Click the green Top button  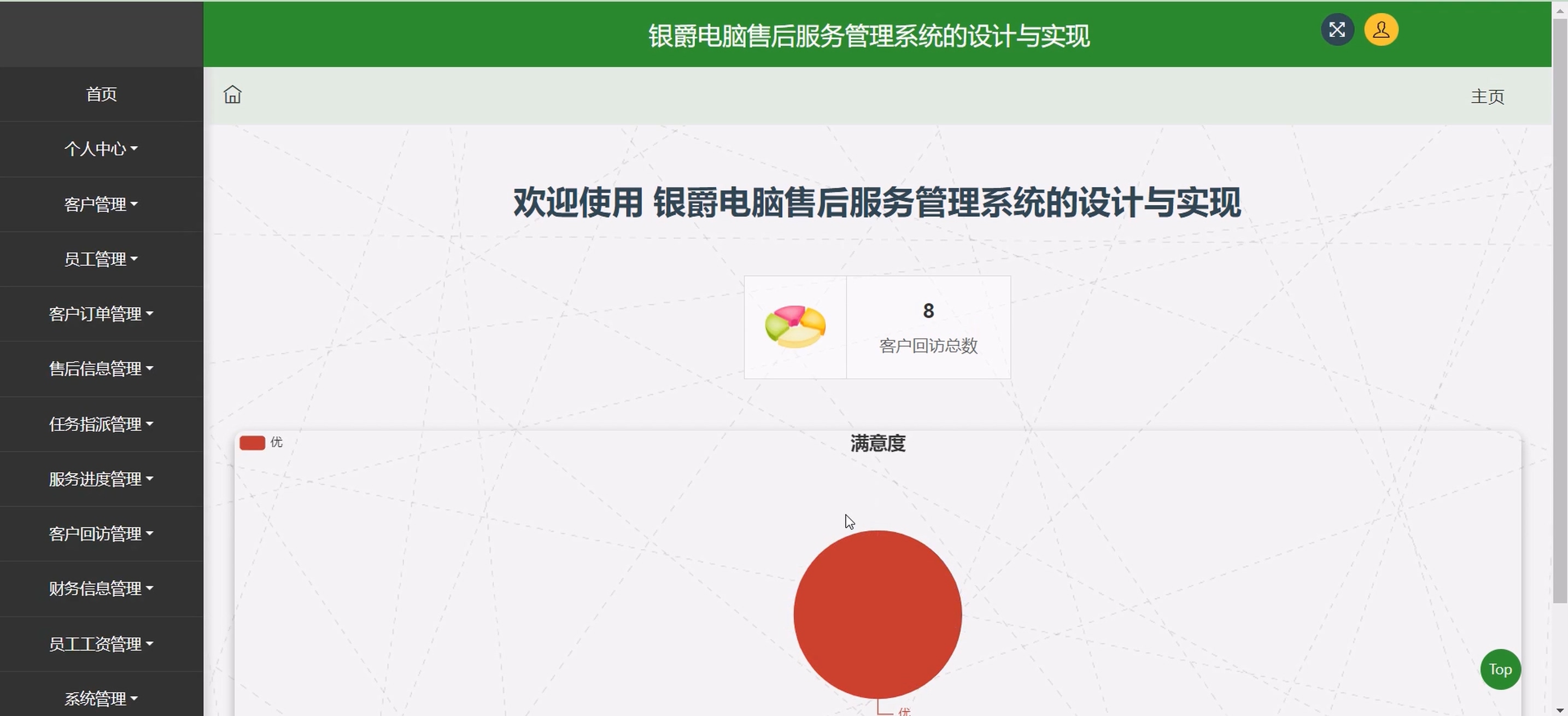[x=1500, y=669]
